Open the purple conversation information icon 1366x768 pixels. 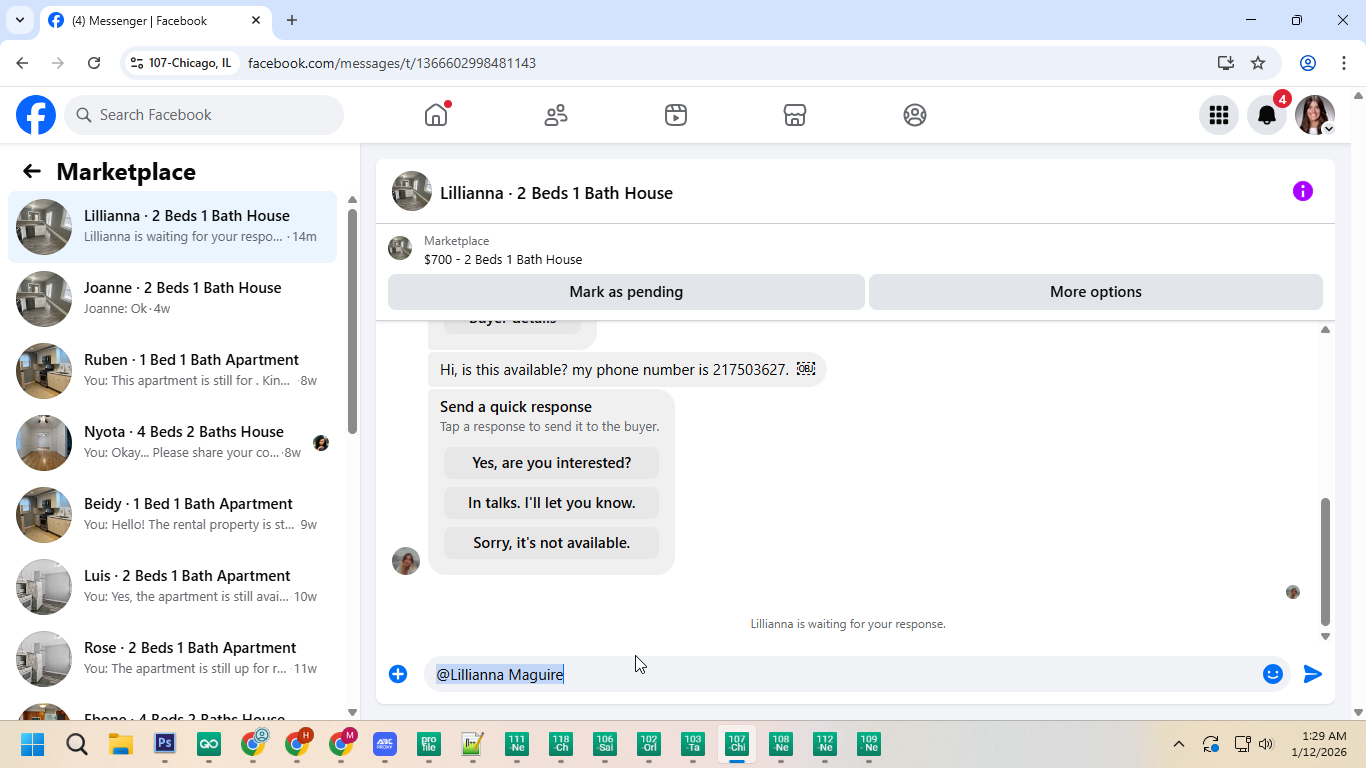pos(1303,191)
